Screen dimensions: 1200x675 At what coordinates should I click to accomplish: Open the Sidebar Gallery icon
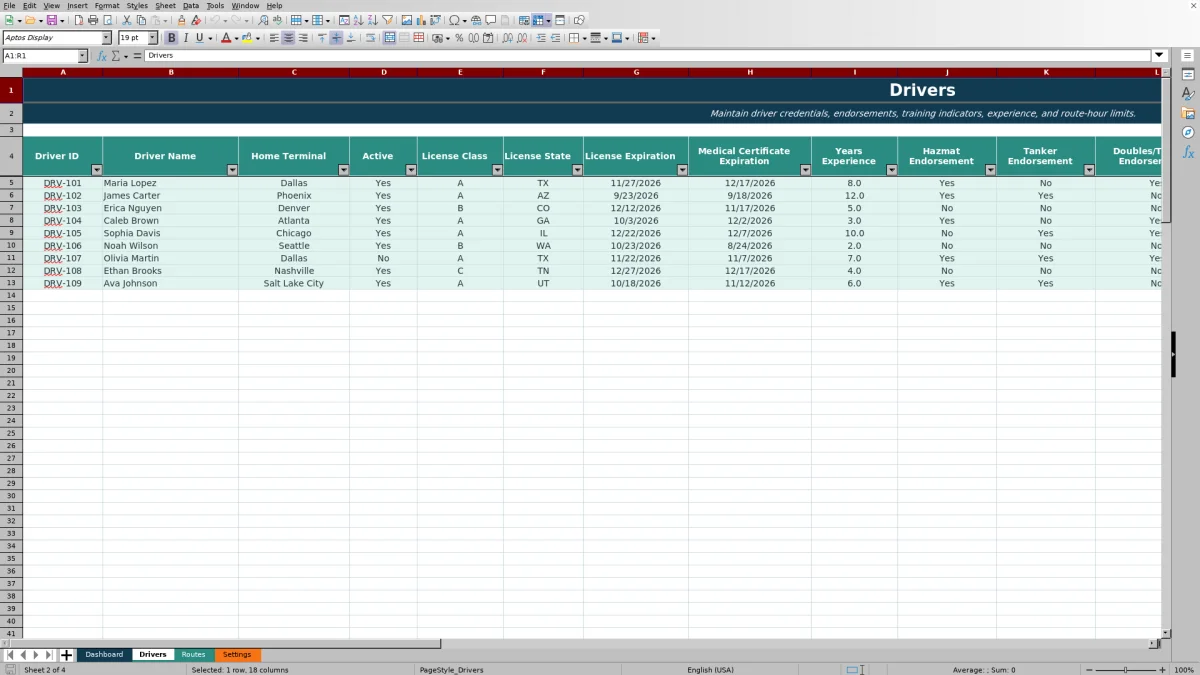tap(1188, 113)
